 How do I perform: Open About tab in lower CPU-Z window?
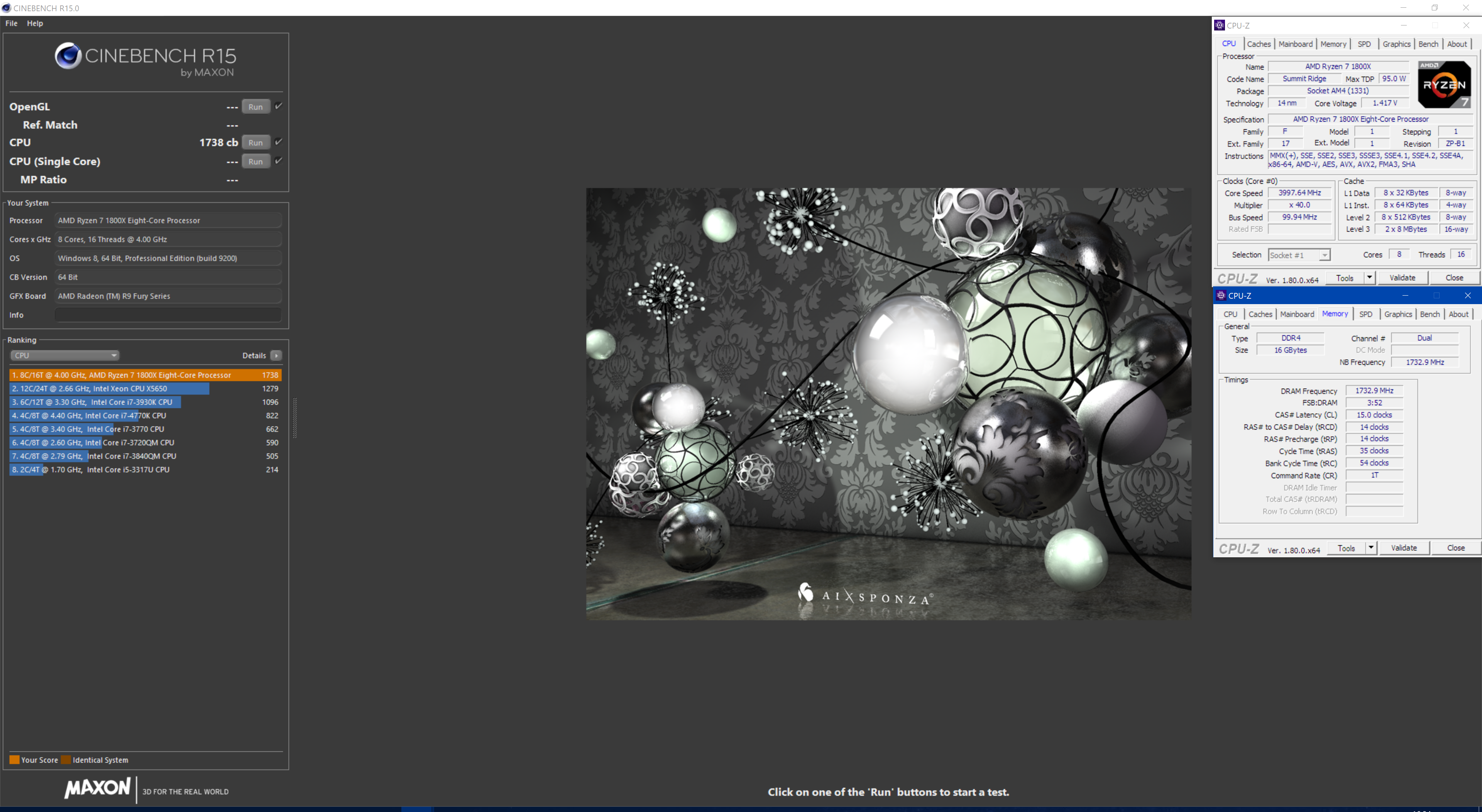point(1458,314)
